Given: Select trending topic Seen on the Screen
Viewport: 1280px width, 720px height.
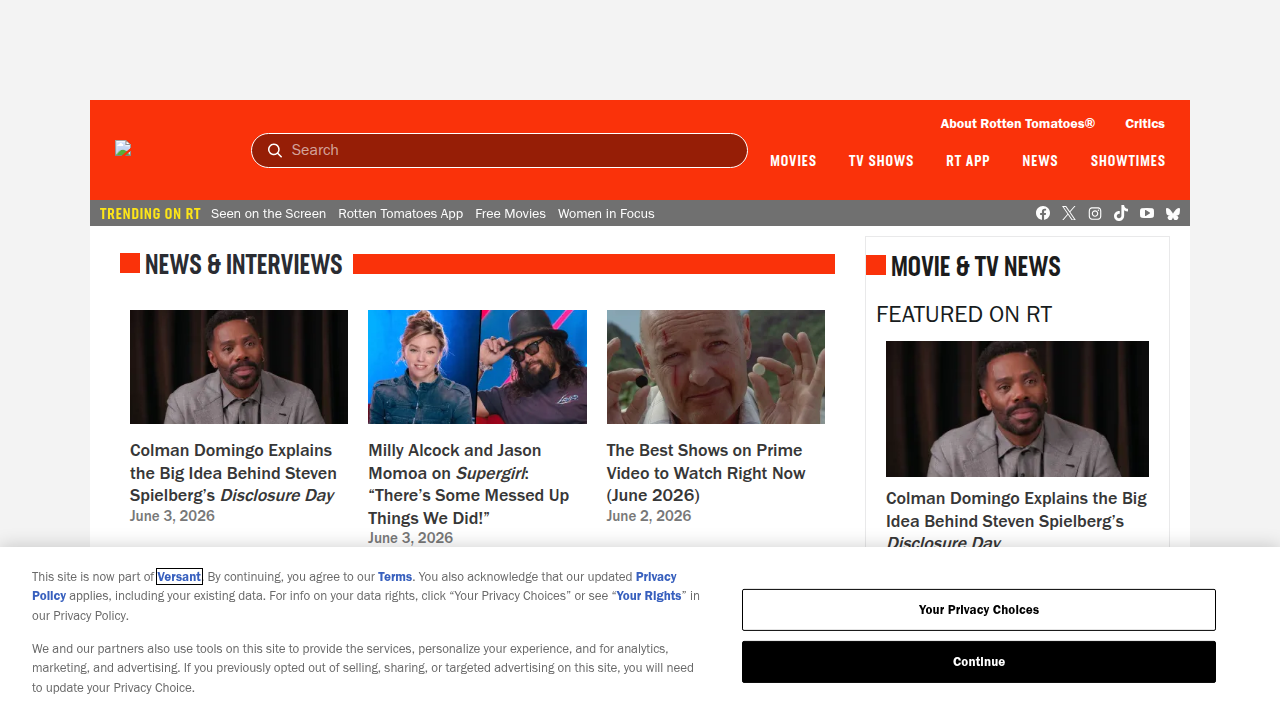Looking at the screenshot, I should pyautogui.click(x=268, y=213).
